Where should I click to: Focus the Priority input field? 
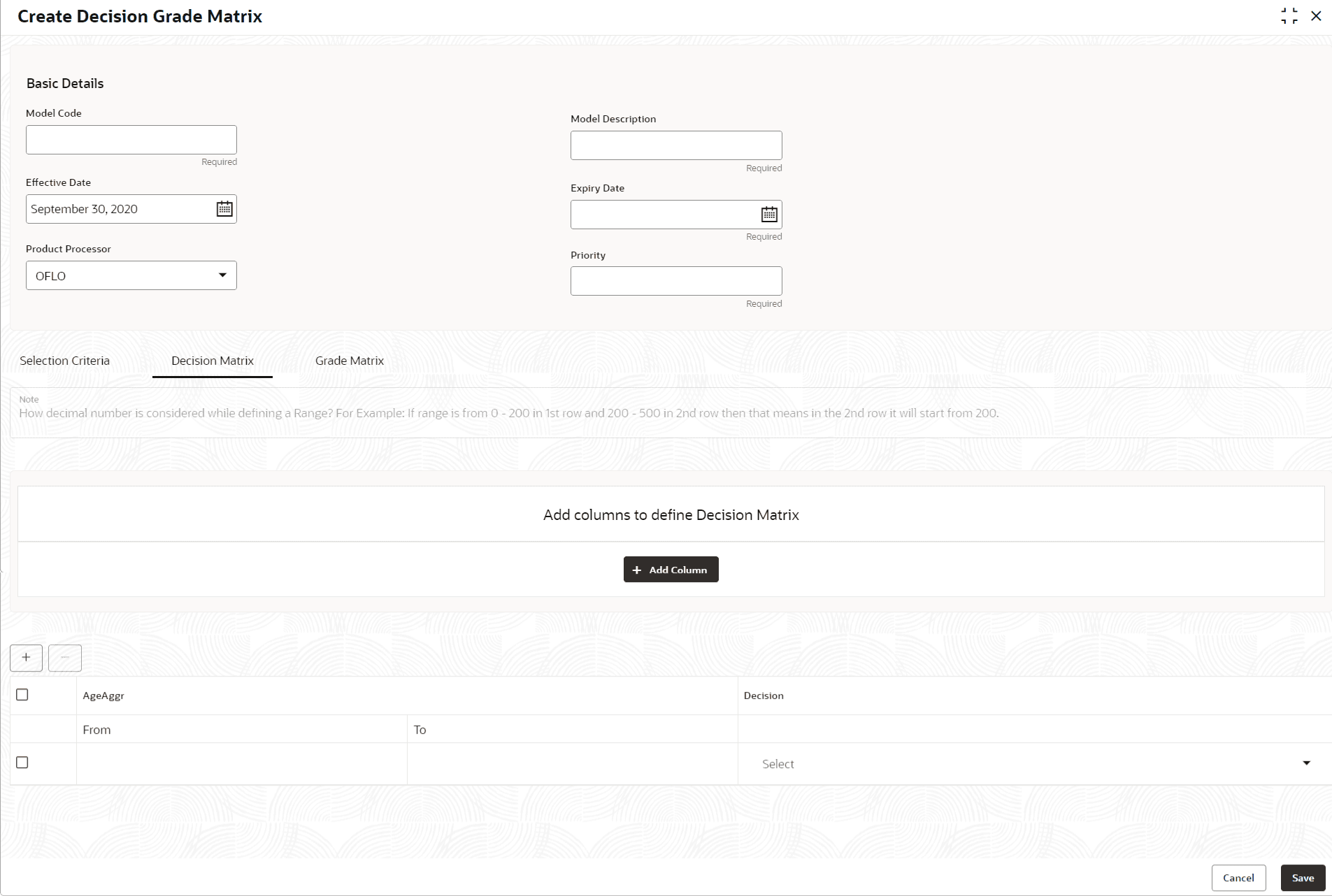click(676, 281)
